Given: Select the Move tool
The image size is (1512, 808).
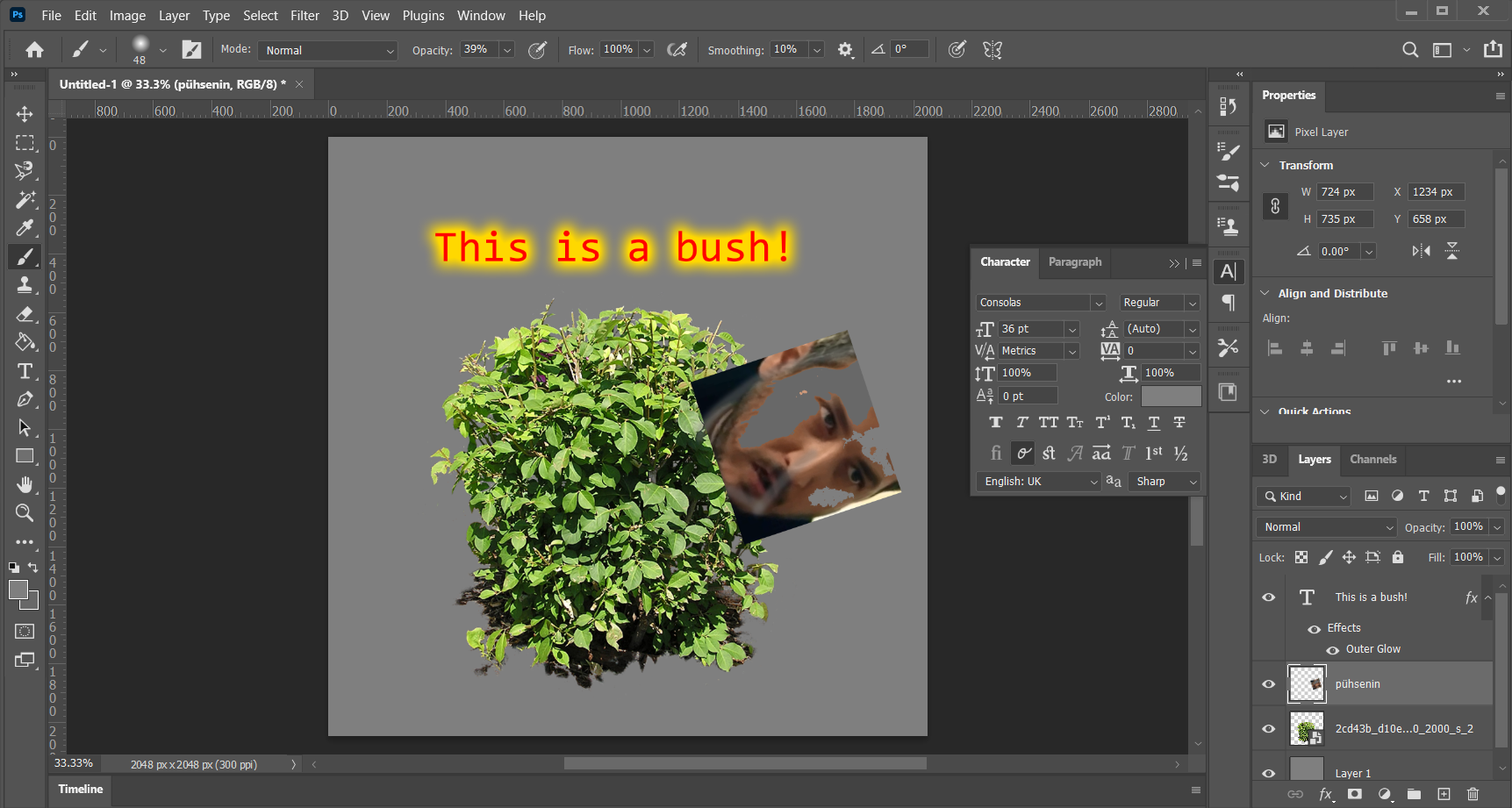Looking at the screenshot, I should point(25,114).
